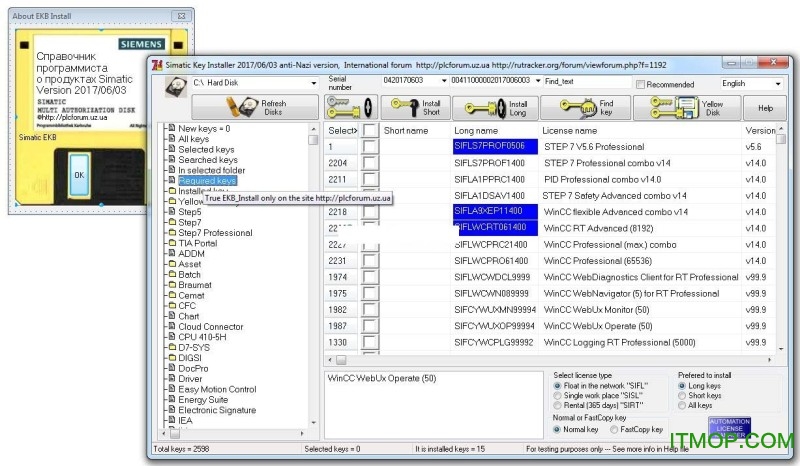The width and height of the screenshot is (800, 466).
Task: Select Short keys as preferred install
Action: coord(683,396)
